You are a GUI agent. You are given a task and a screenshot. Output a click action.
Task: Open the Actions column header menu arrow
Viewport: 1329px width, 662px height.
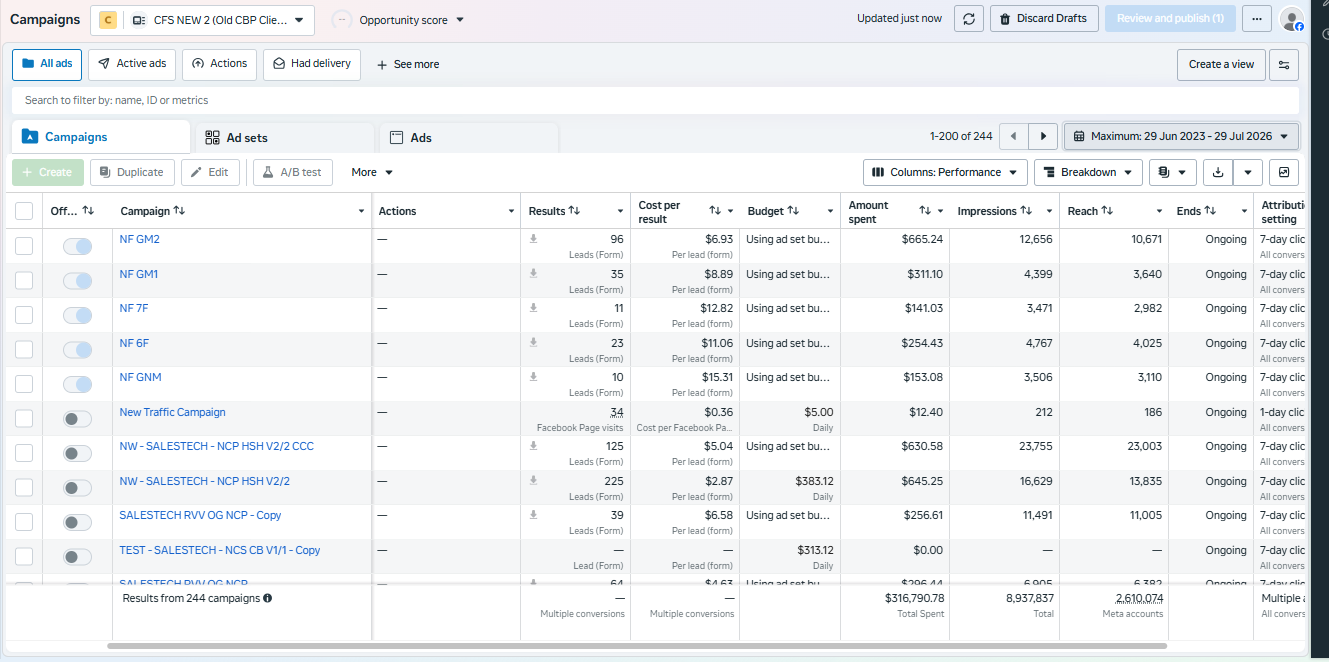[511, 211]
